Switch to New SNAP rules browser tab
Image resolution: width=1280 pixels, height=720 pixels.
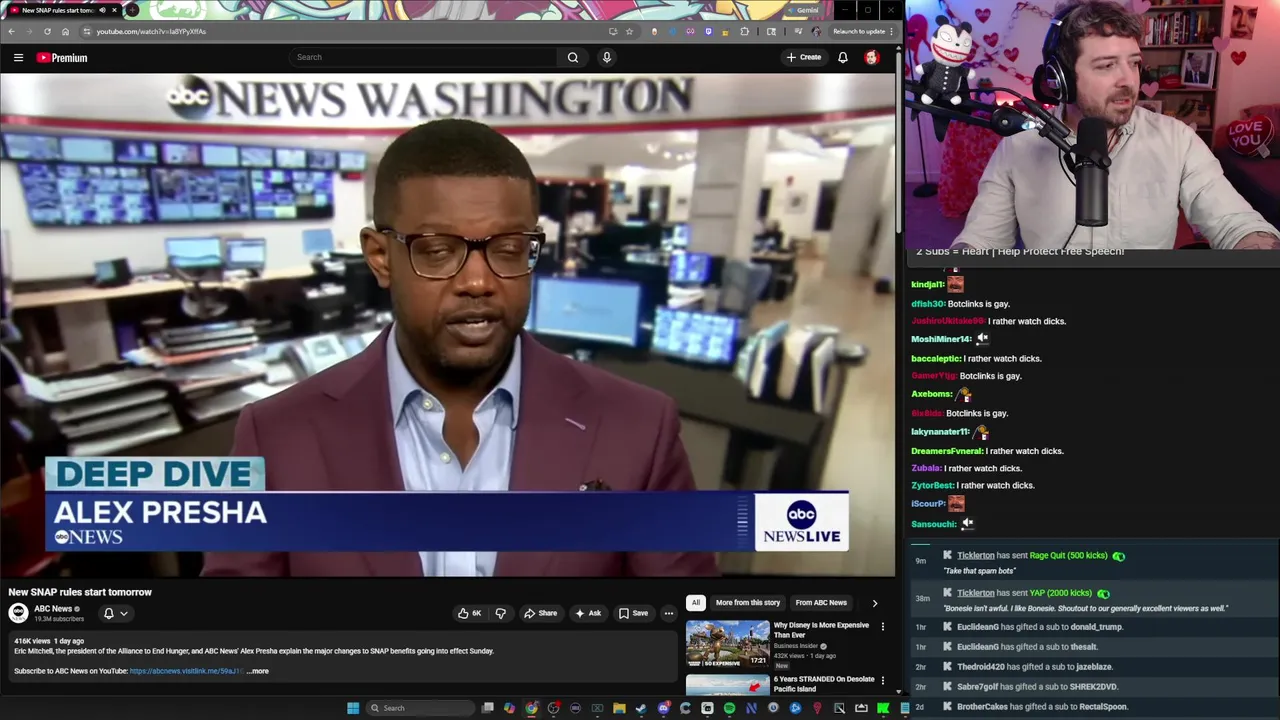click(60, 10)
